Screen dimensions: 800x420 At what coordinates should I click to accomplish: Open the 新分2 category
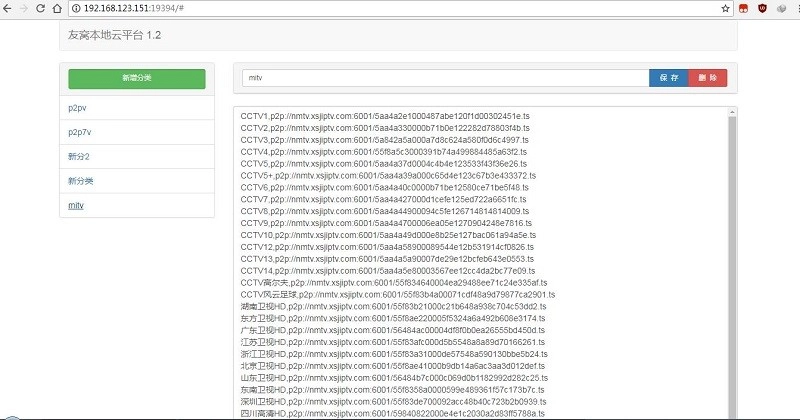(x=79, y=156)
